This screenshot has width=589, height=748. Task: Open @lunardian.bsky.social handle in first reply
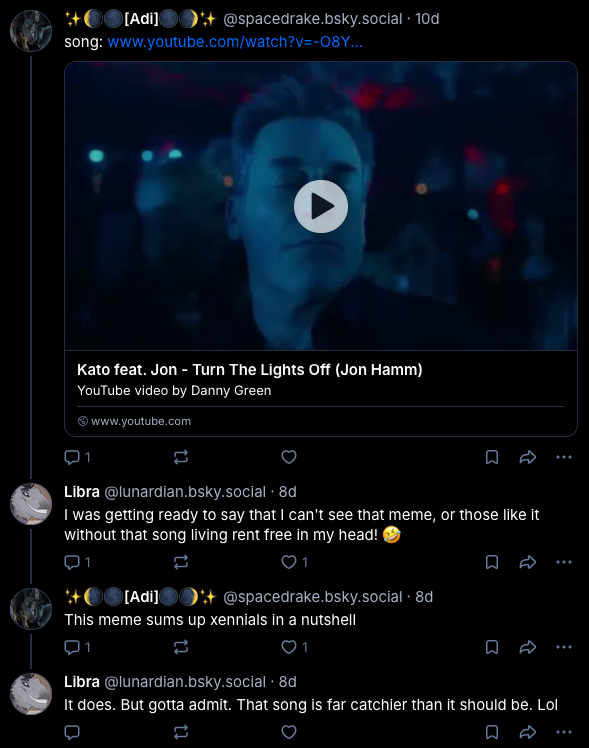pyautogui.click(x=185, y=492)
